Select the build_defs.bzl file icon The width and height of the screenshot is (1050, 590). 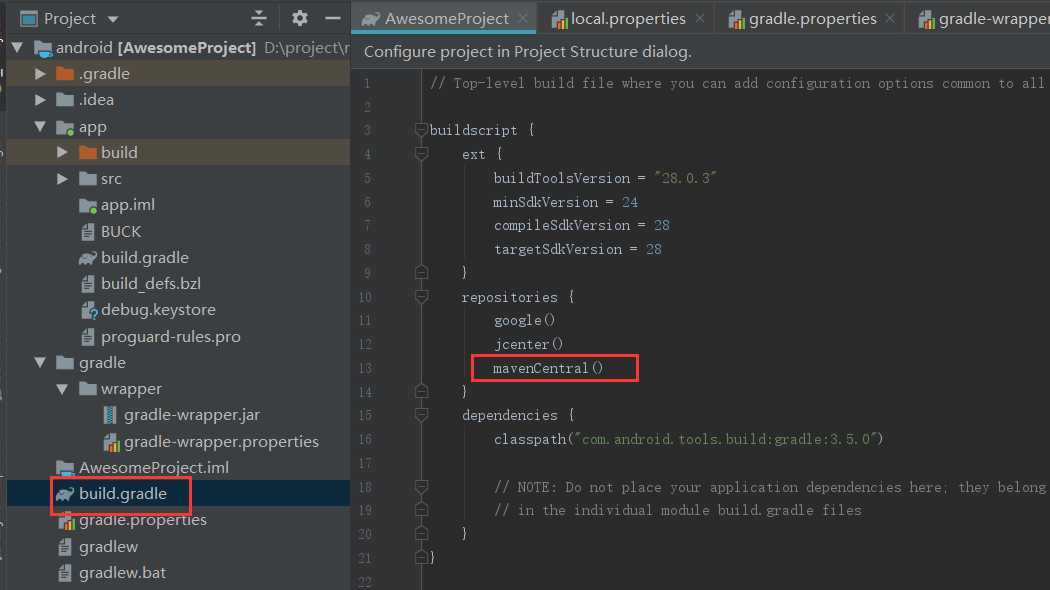coord(88,284)
